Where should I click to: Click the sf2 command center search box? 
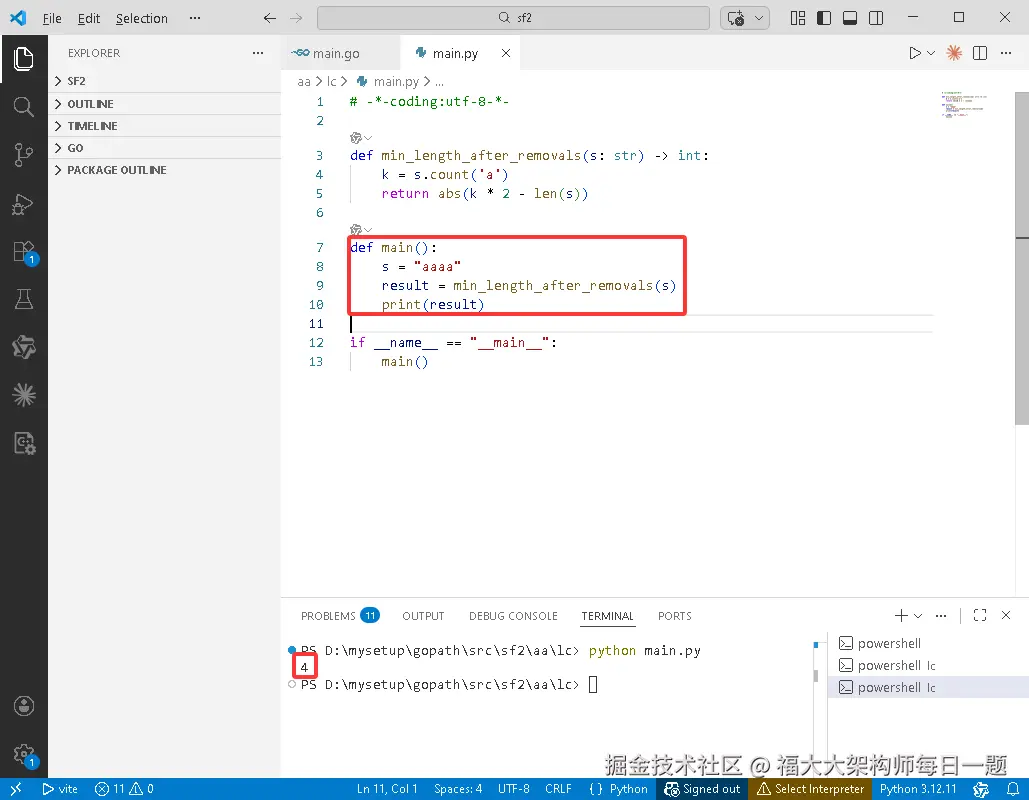[x=513, y=18]
